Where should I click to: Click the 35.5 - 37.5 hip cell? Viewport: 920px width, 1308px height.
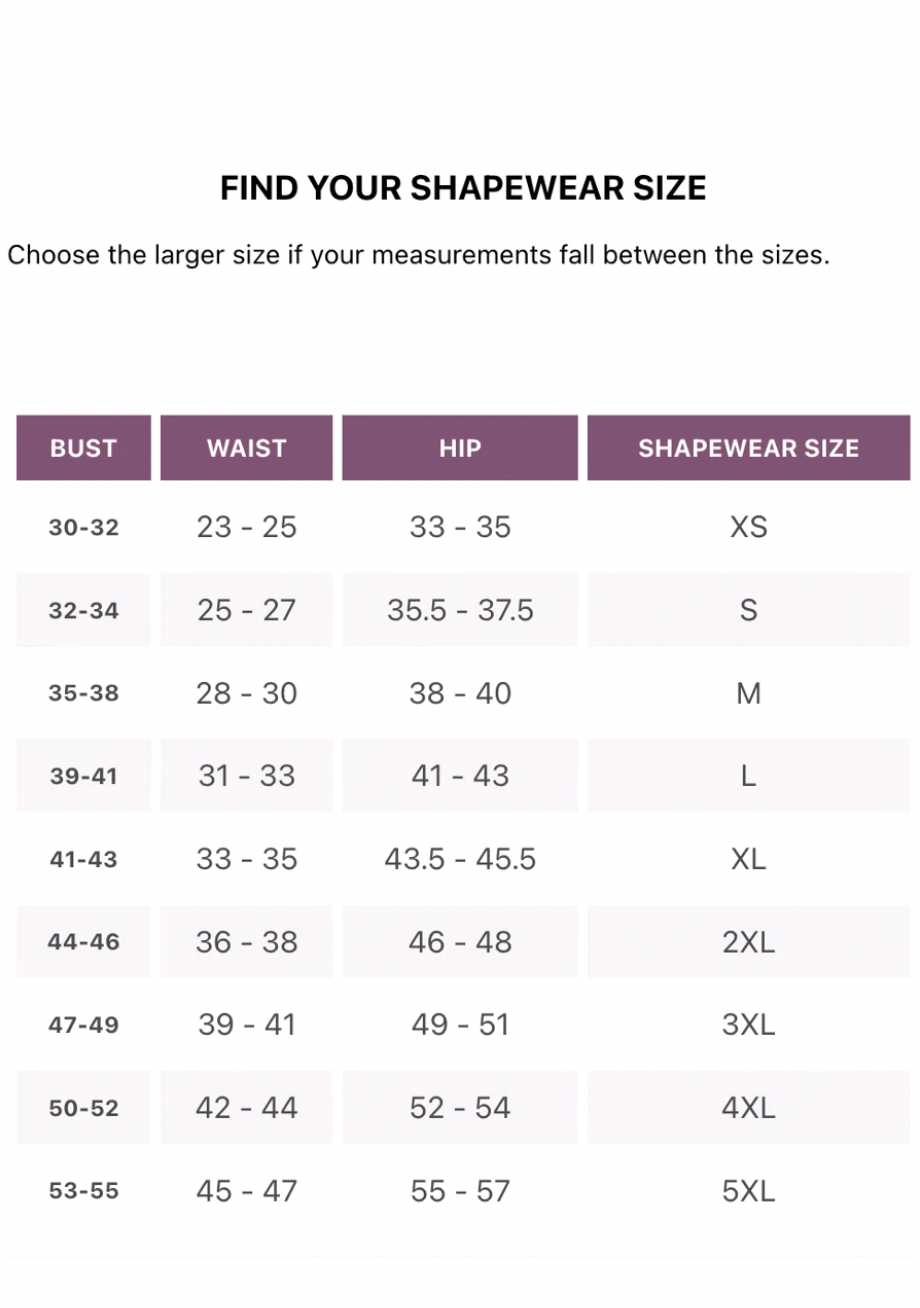click(x=460, y=610)
